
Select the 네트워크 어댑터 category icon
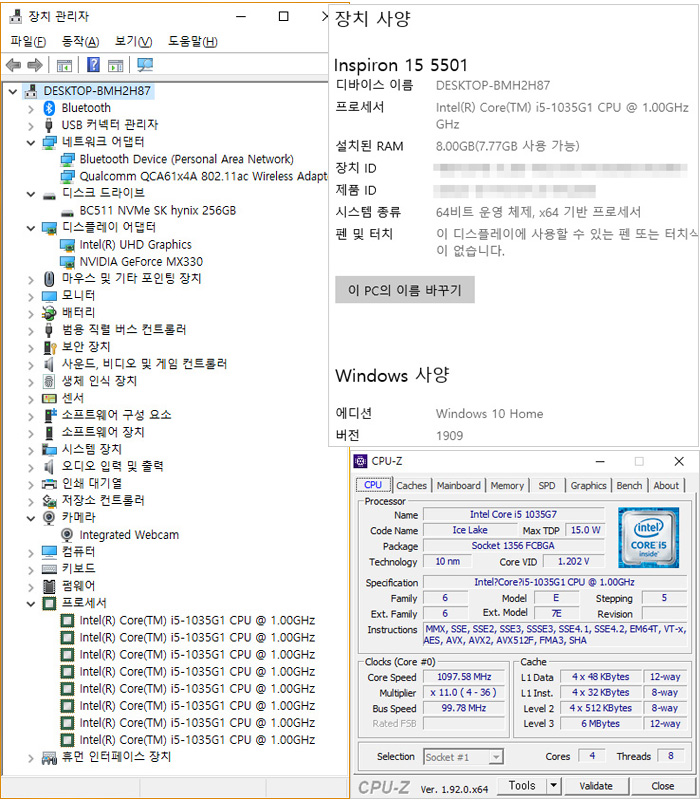(x=49, y=142)
